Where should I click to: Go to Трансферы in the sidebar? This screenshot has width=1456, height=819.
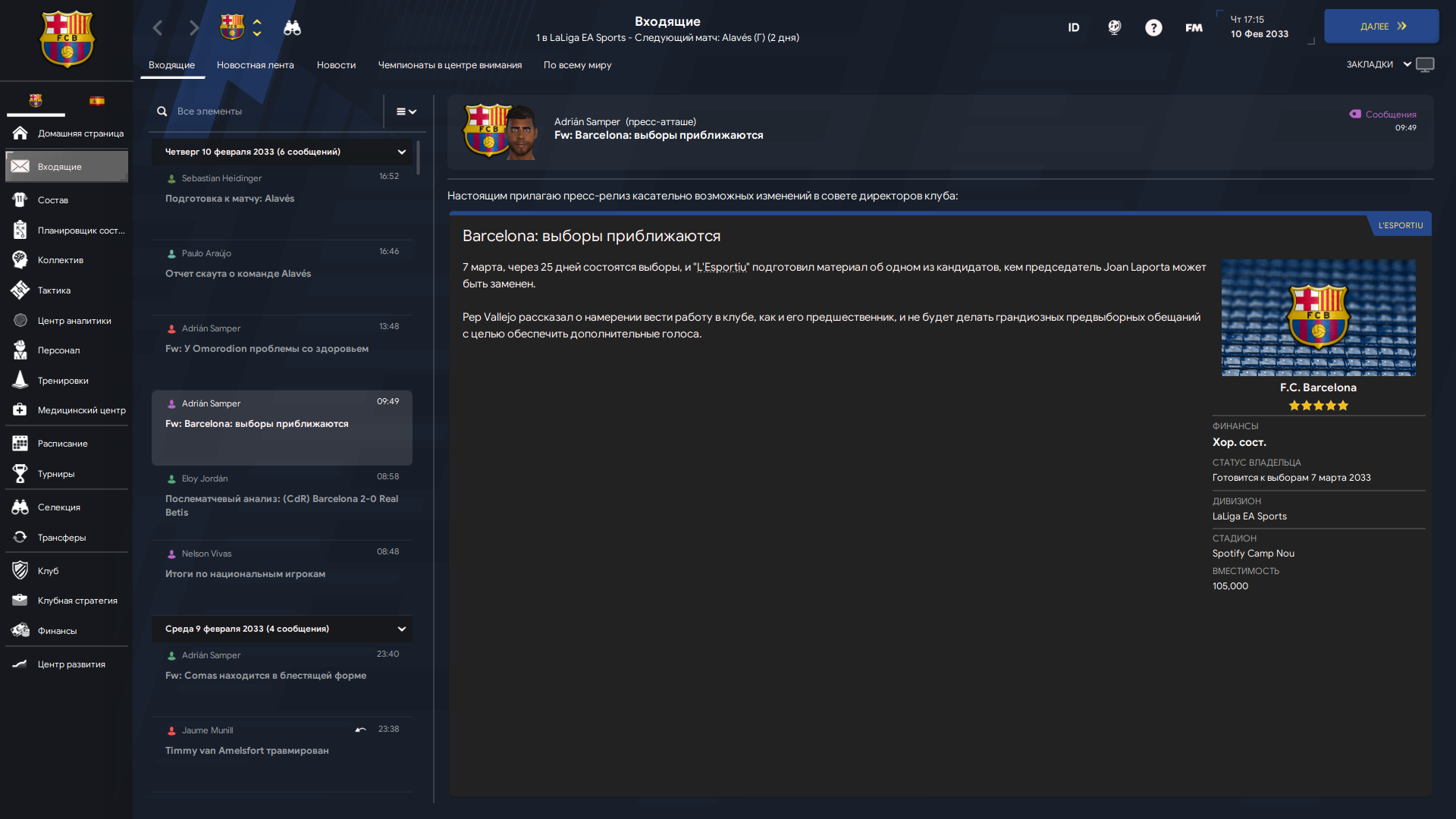point(67,538)
